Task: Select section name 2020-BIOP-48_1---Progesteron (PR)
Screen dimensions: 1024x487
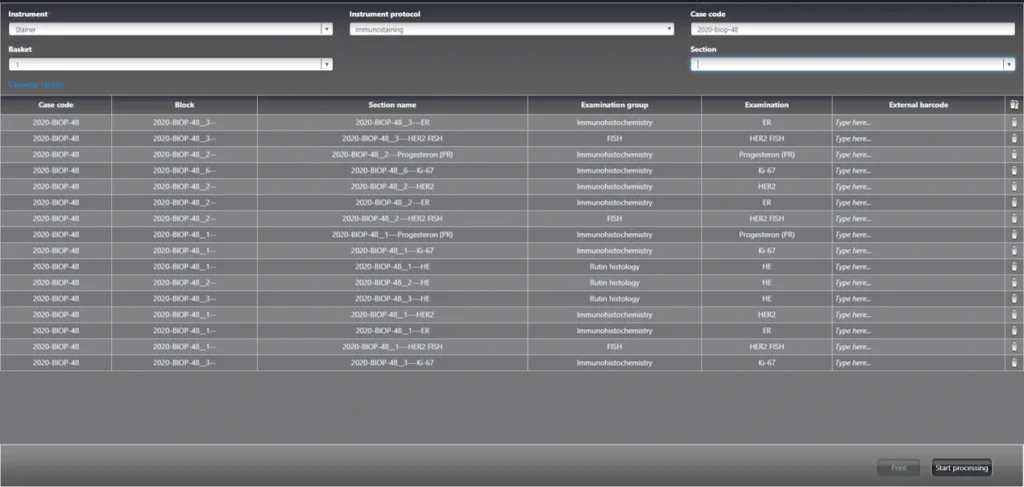Action: pos(392,234)
